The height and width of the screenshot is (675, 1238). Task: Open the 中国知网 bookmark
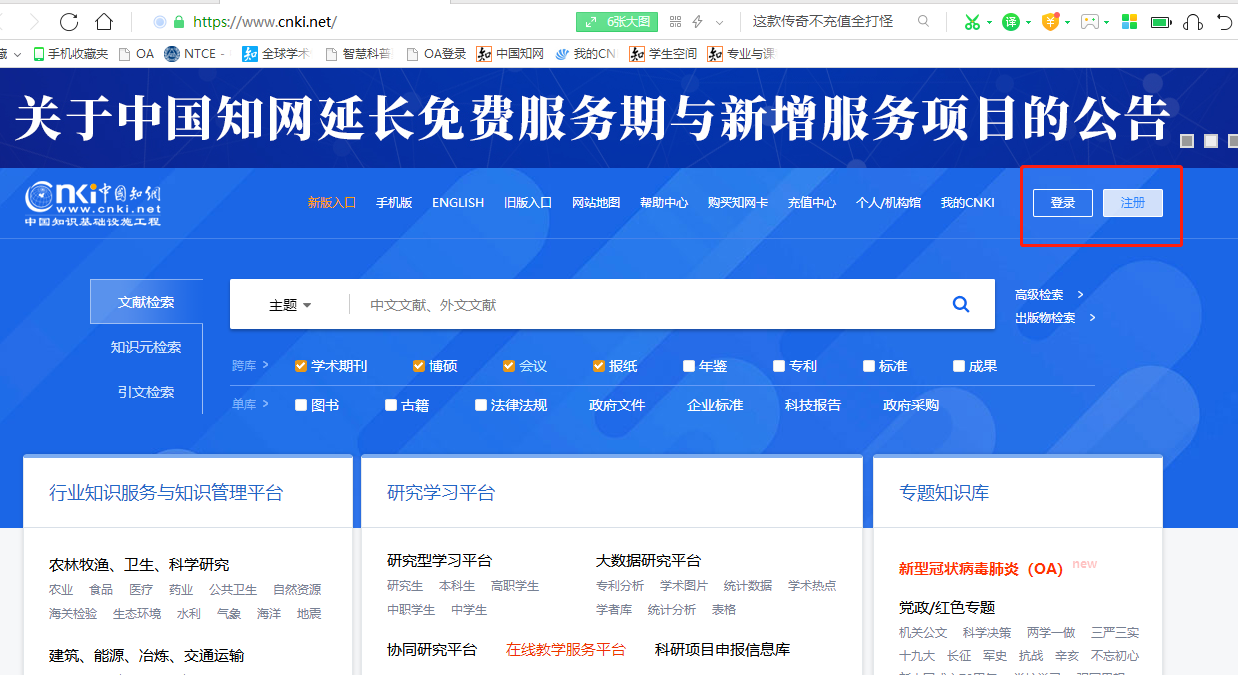pos(510,54)
